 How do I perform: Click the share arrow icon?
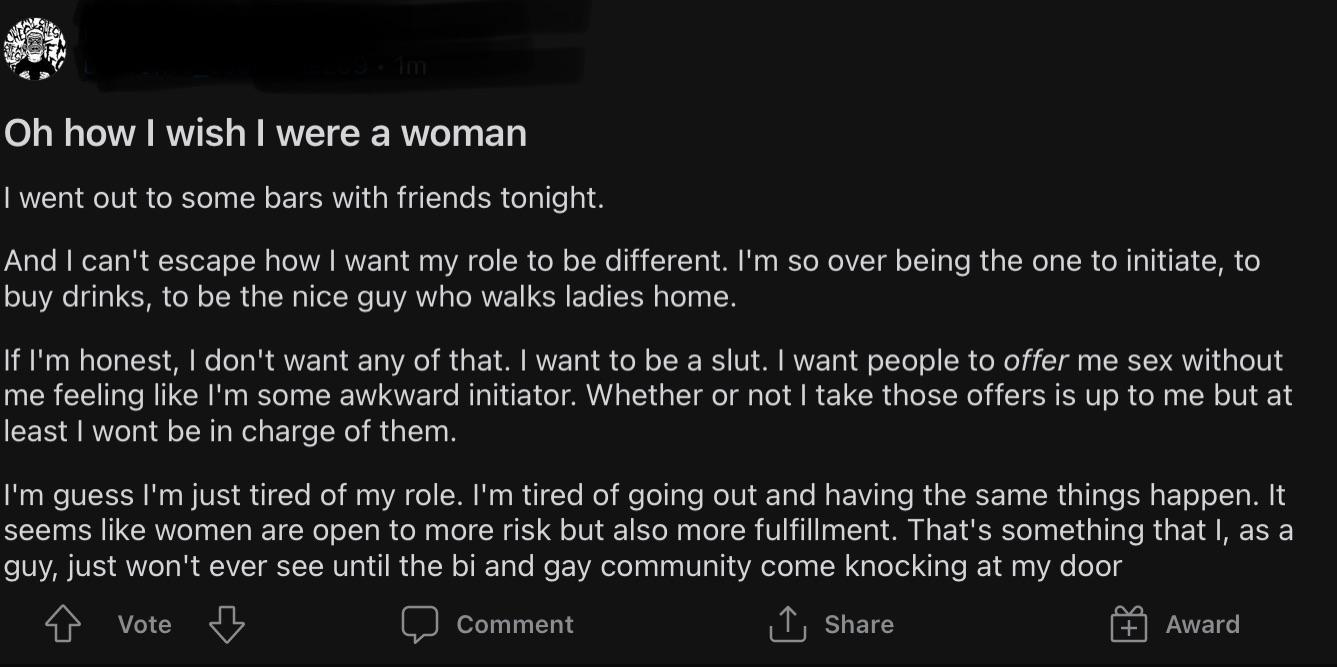tap(787, 625)
